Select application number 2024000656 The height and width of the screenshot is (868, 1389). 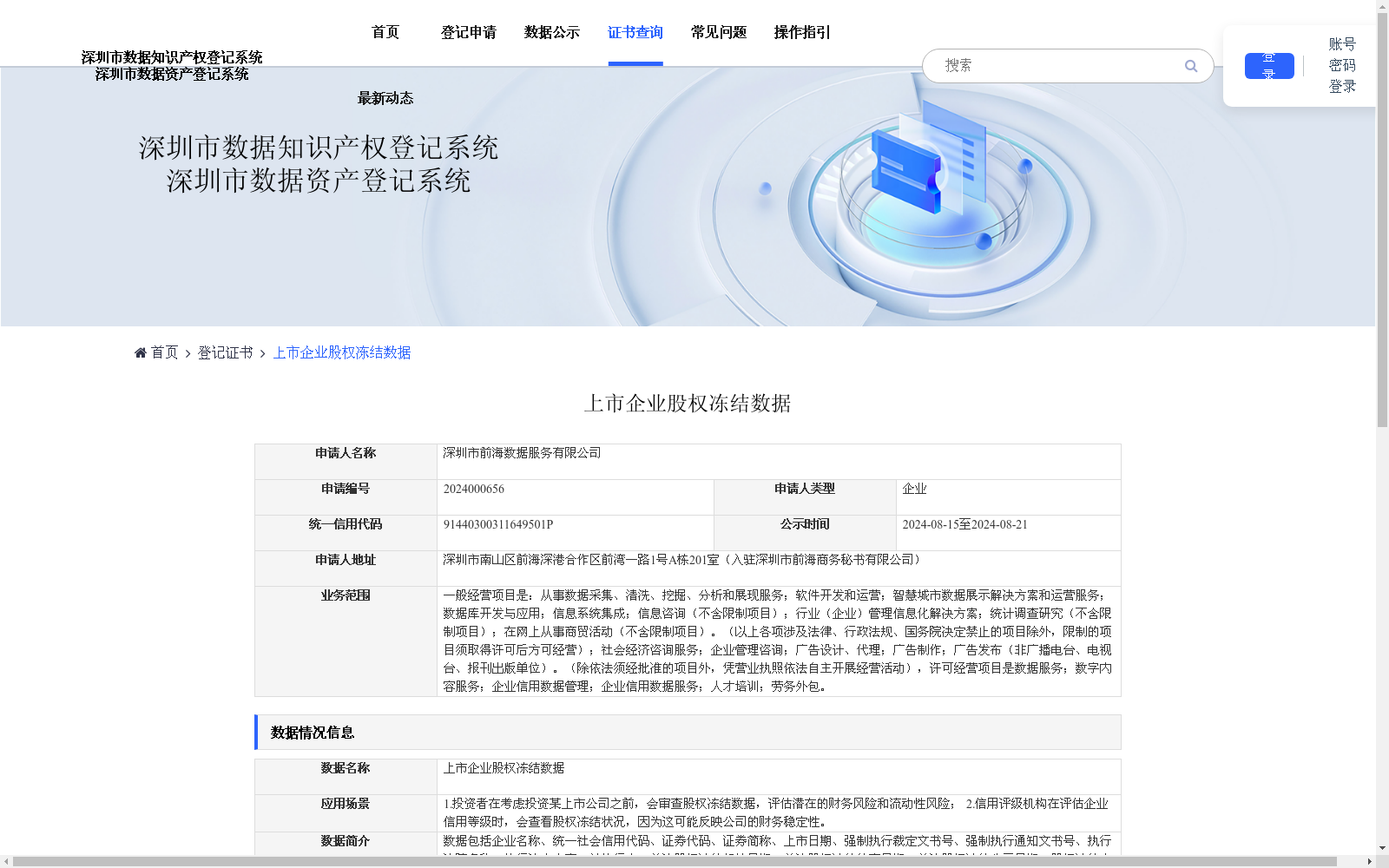click(474, 489)
